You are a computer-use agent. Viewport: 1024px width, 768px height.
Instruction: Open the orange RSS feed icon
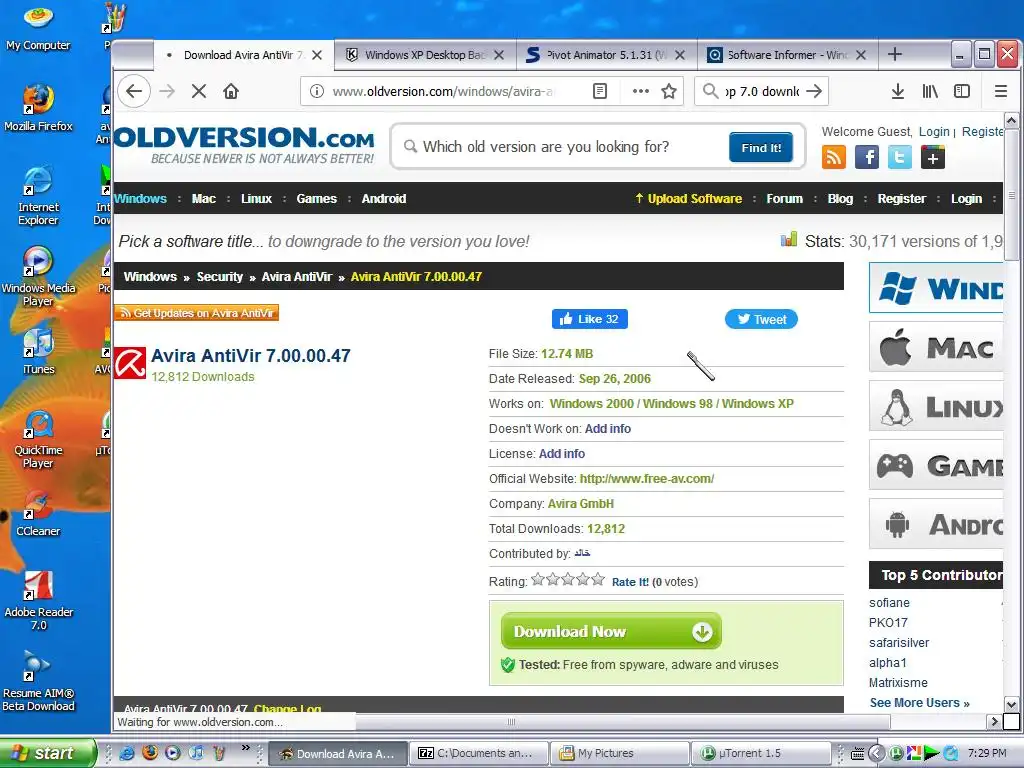pos(834,157)
